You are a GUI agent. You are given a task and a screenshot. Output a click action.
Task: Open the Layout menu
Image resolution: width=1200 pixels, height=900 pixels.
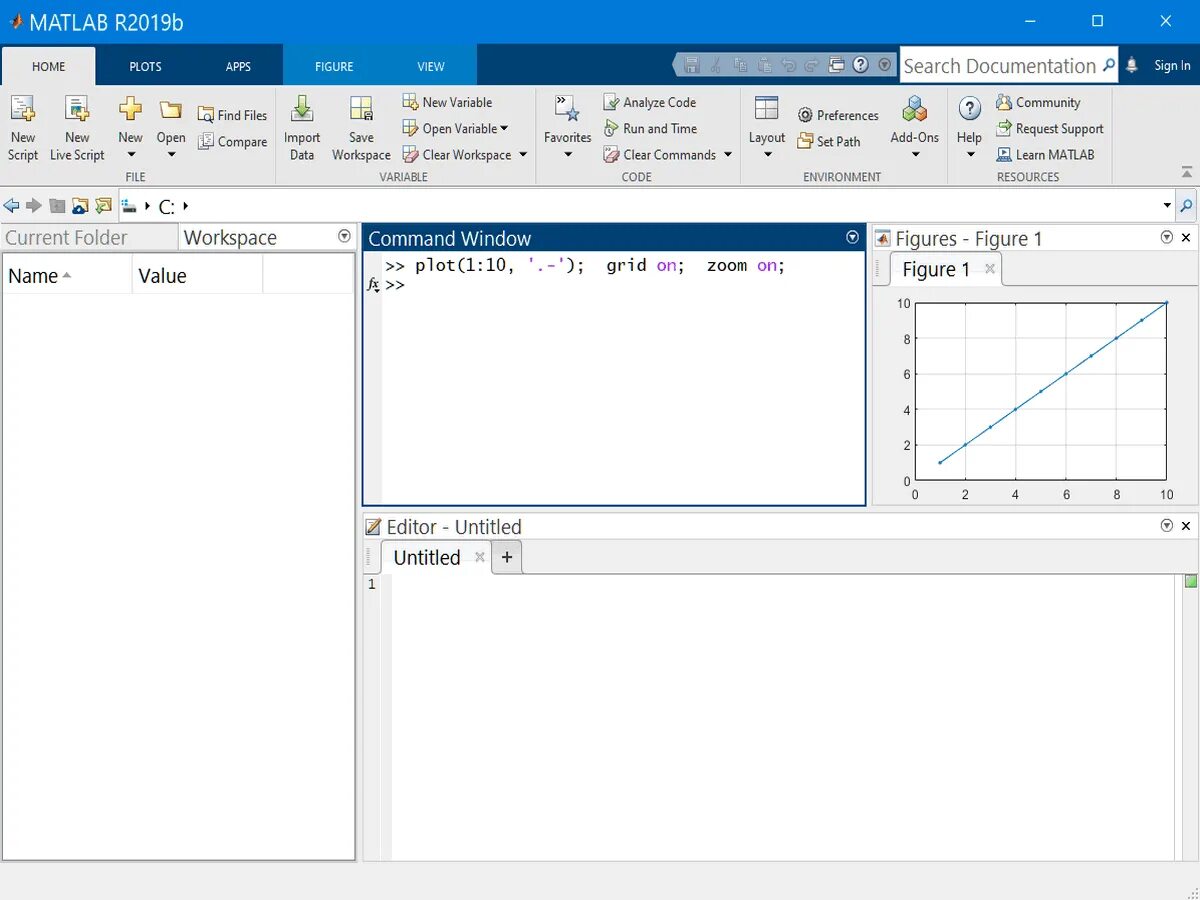[x=767, y=128]
